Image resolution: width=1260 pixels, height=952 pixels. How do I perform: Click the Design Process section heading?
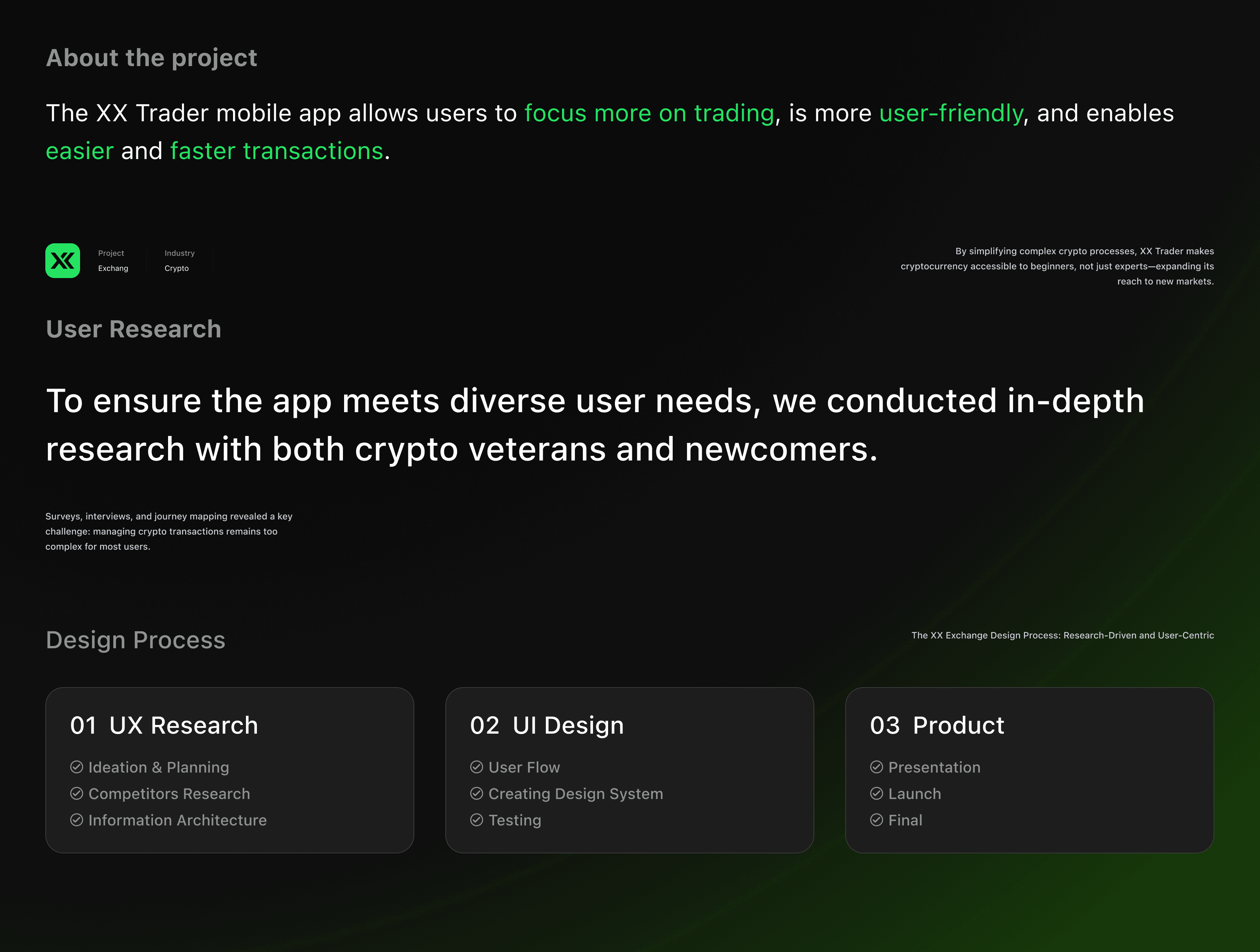(136, 640)
